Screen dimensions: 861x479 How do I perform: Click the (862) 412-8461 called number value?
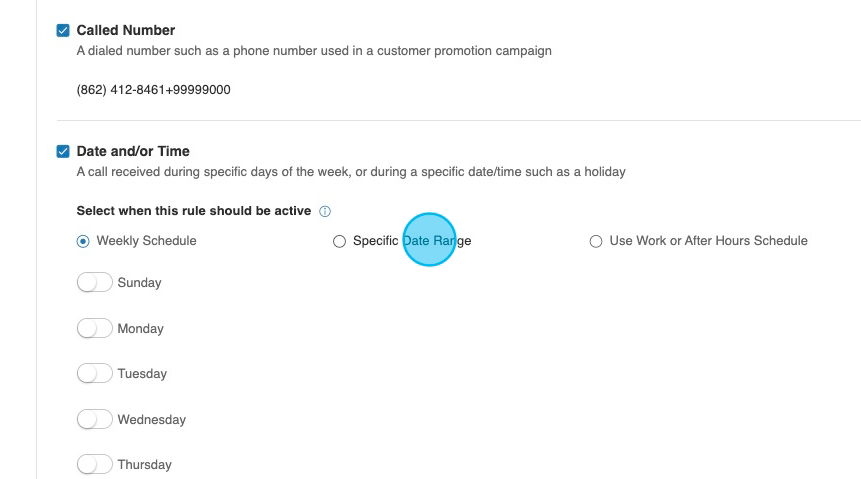point(153,90)
